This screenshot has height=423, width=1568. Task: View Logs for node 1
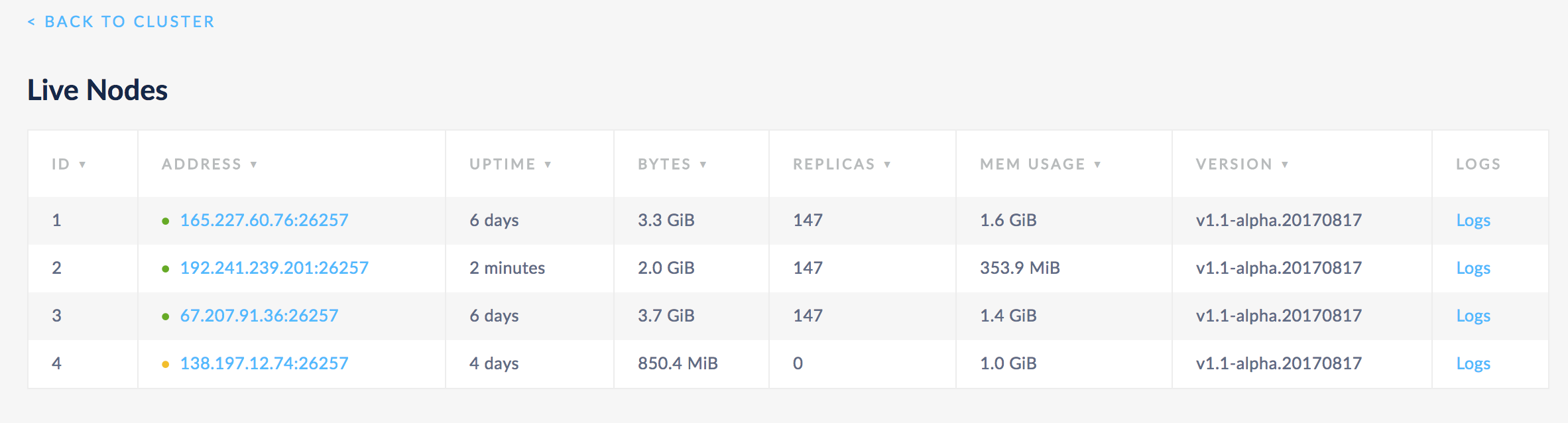coord(1473,220)
